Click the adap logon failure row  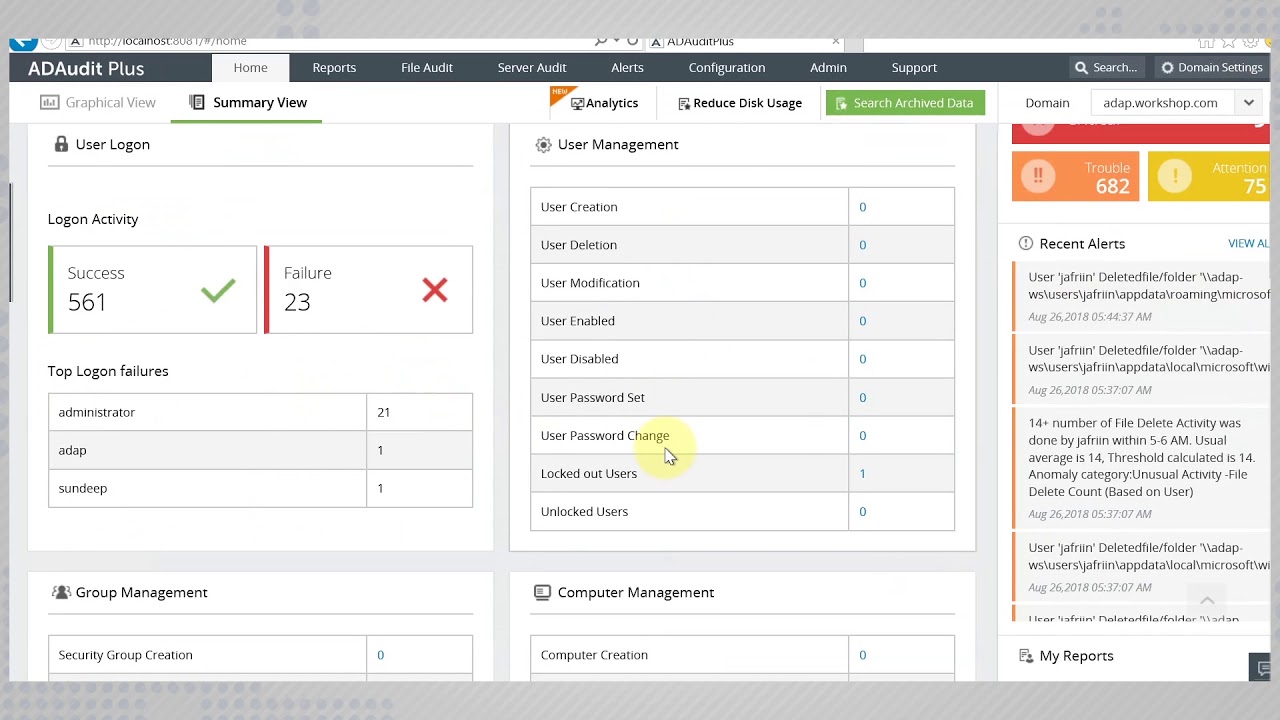[x=260, y=450]
